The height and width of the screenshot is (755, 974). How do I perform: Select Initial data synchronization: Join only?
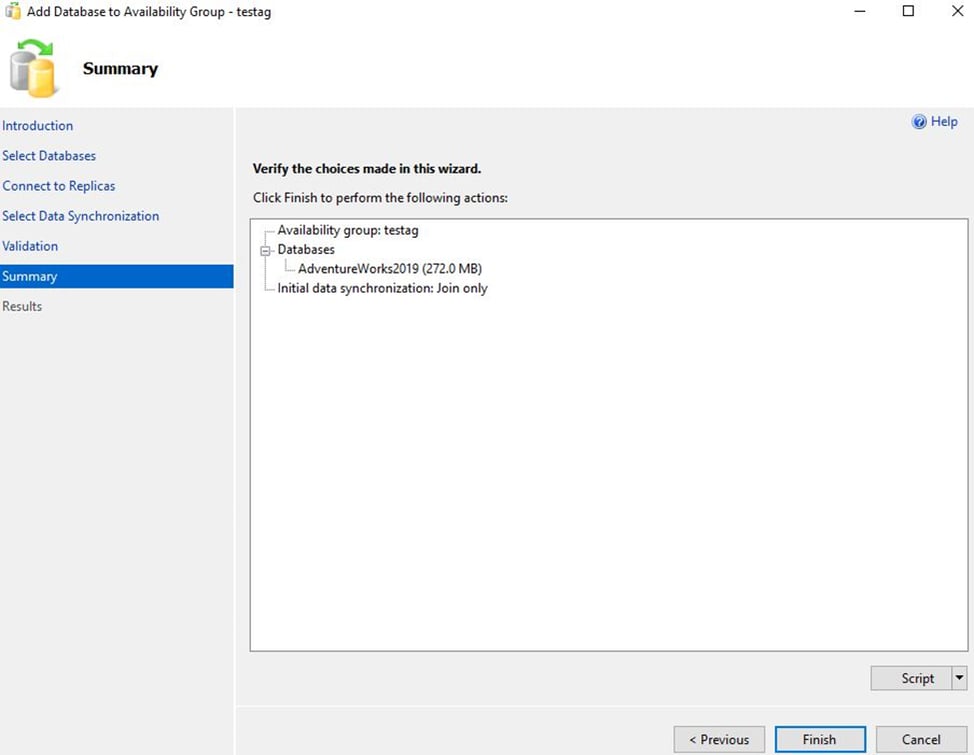tap(382, 288)
